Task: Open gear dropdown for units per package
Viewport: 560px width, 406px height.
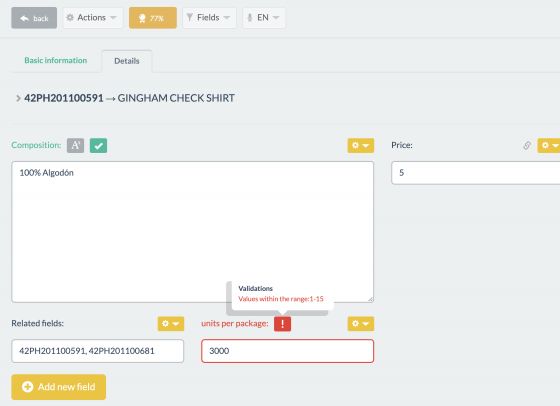Action: pos(361,324)
